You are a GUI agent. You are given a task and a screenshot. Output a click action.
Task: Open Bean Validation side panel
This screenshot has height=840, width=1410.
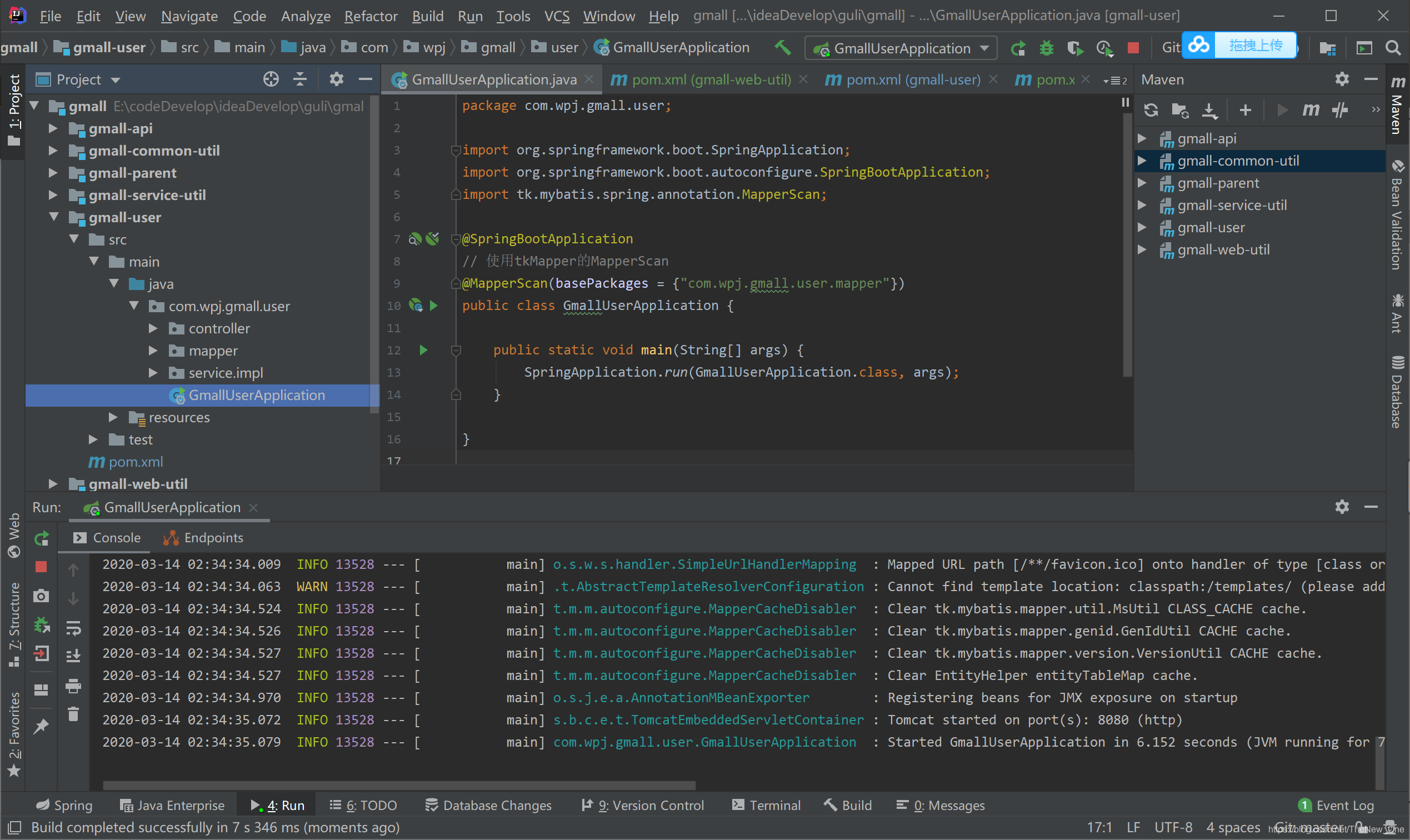(x=1398, y=214)
